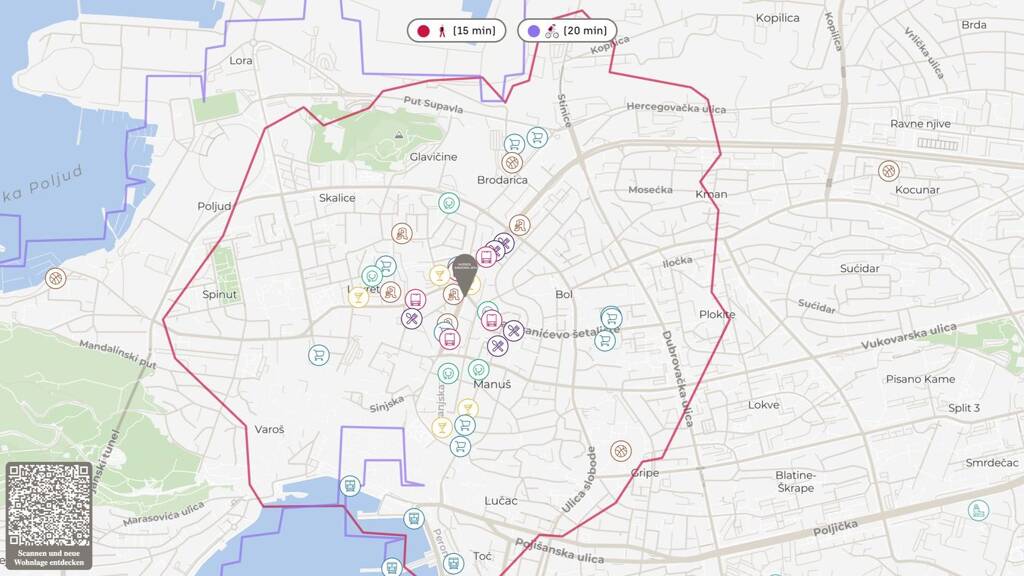Click the teal marker below Smrdečac

[978, 510]
